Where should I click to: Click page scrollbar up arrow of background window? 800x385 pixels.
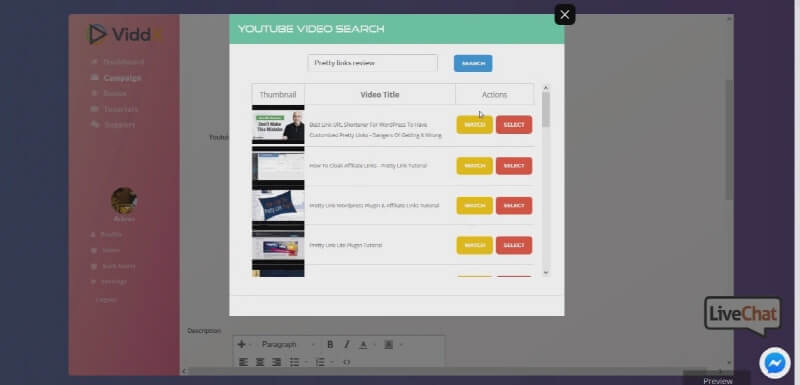click(x=729, y=19)
